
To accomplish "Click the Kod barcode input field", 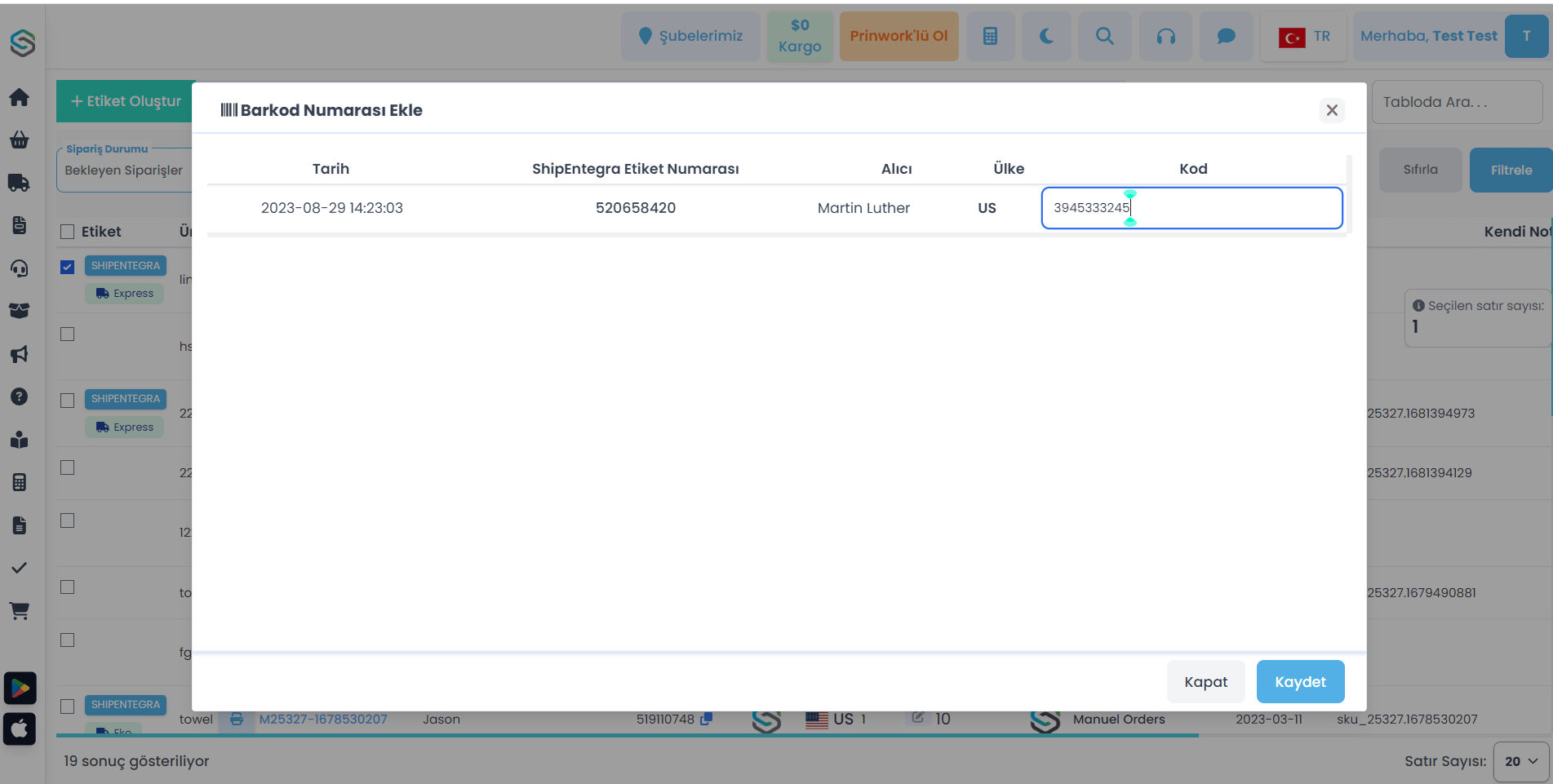I will click(x=1191, y=208).
